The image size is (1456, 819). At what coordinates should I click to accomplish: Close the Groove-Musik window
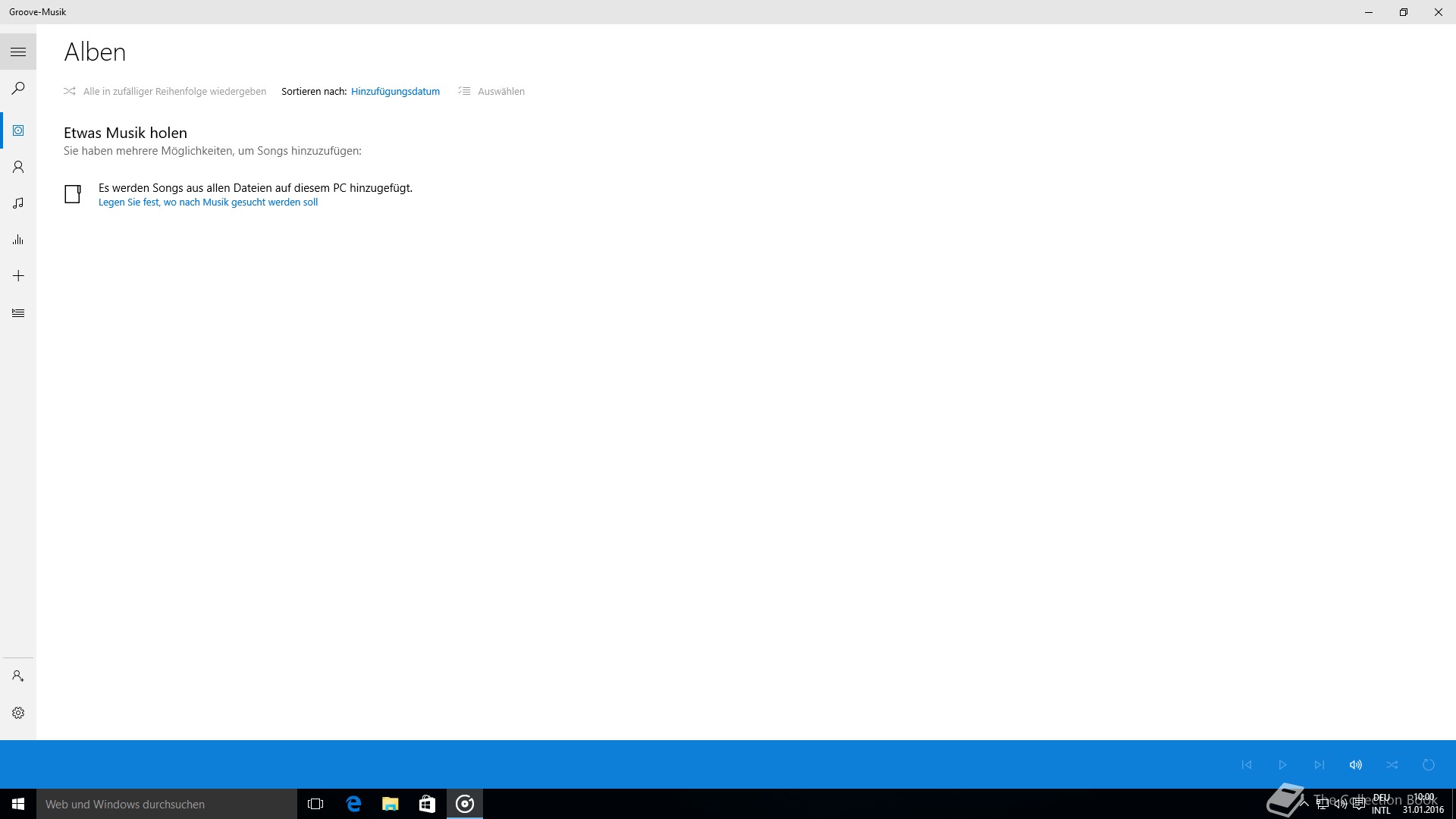(1439, 12)
